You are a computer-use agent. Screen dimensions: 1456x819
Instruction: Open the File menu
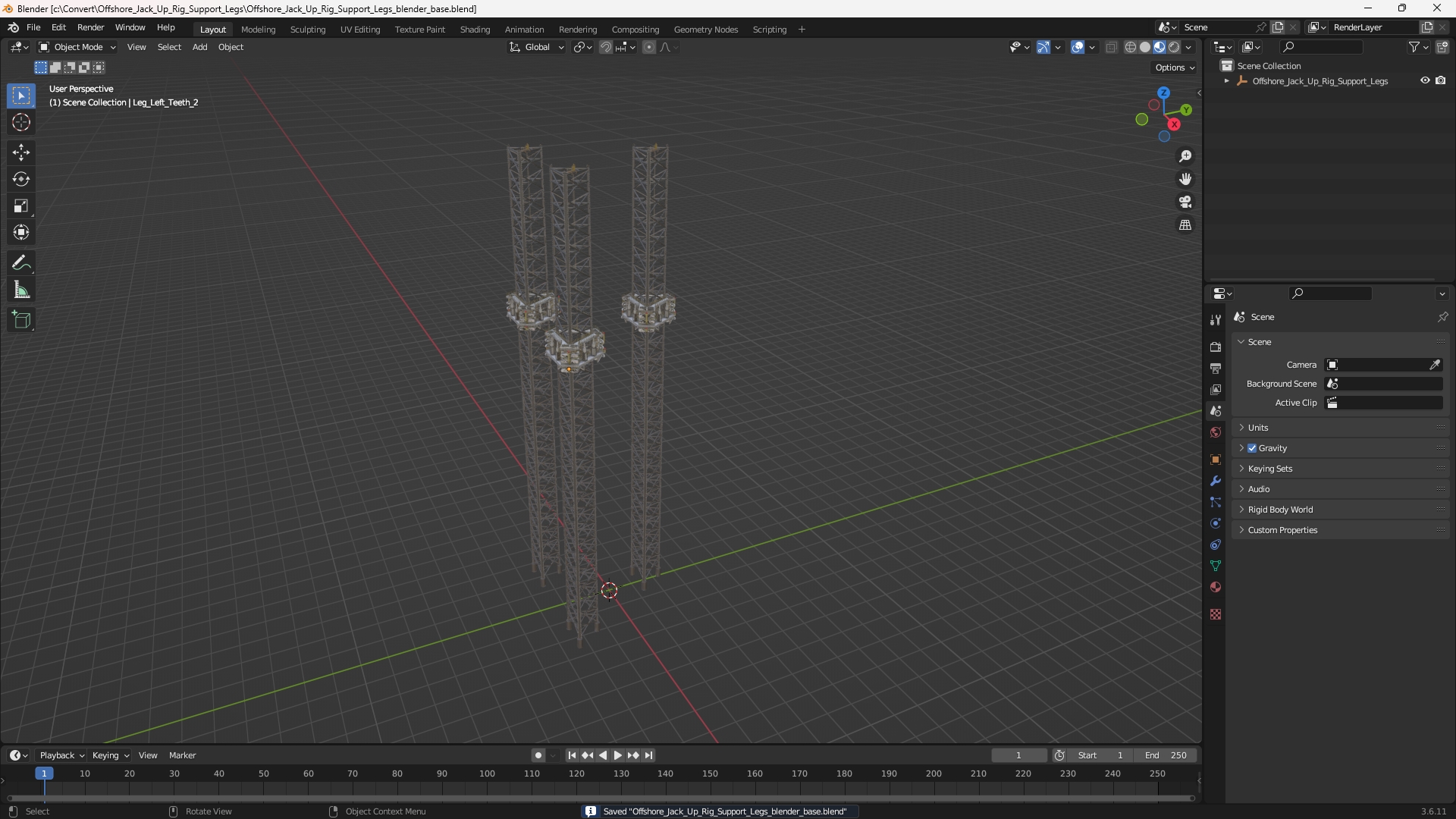point(33,27)
